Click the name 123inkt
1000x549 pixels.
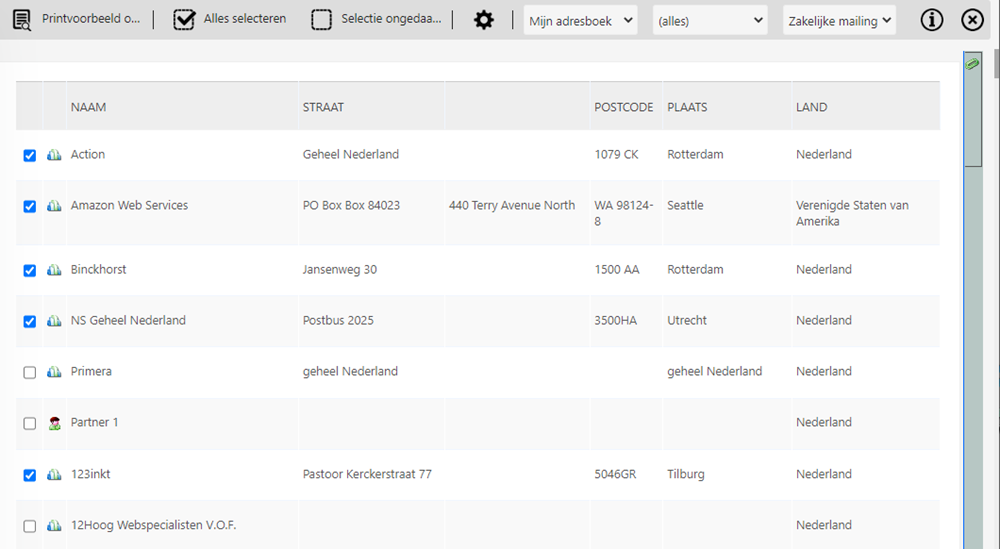91,474
